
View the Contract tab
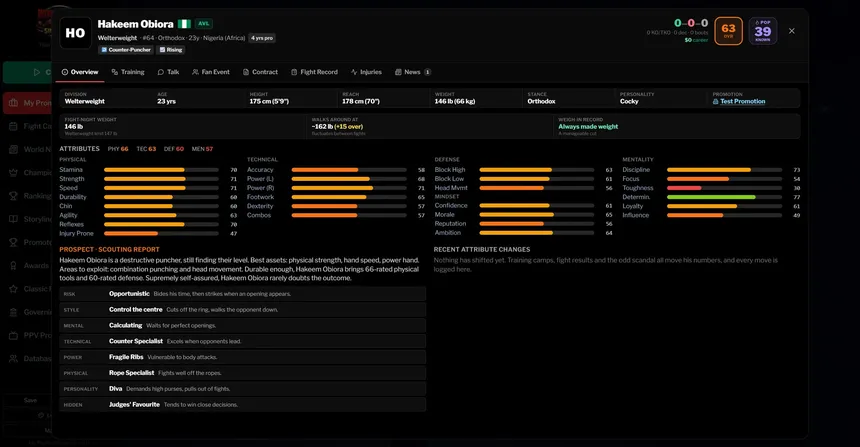point(261,72)
